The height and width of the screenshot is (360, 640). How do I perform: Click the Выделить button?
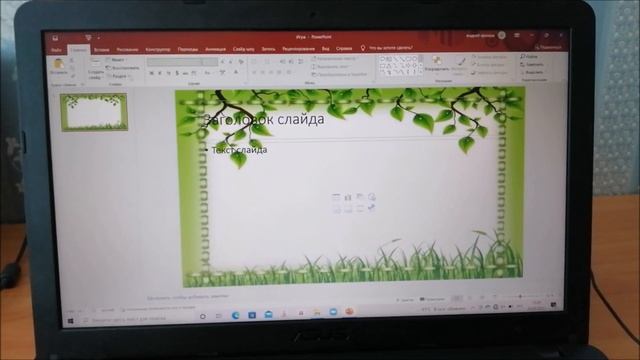tap(531, 72)
